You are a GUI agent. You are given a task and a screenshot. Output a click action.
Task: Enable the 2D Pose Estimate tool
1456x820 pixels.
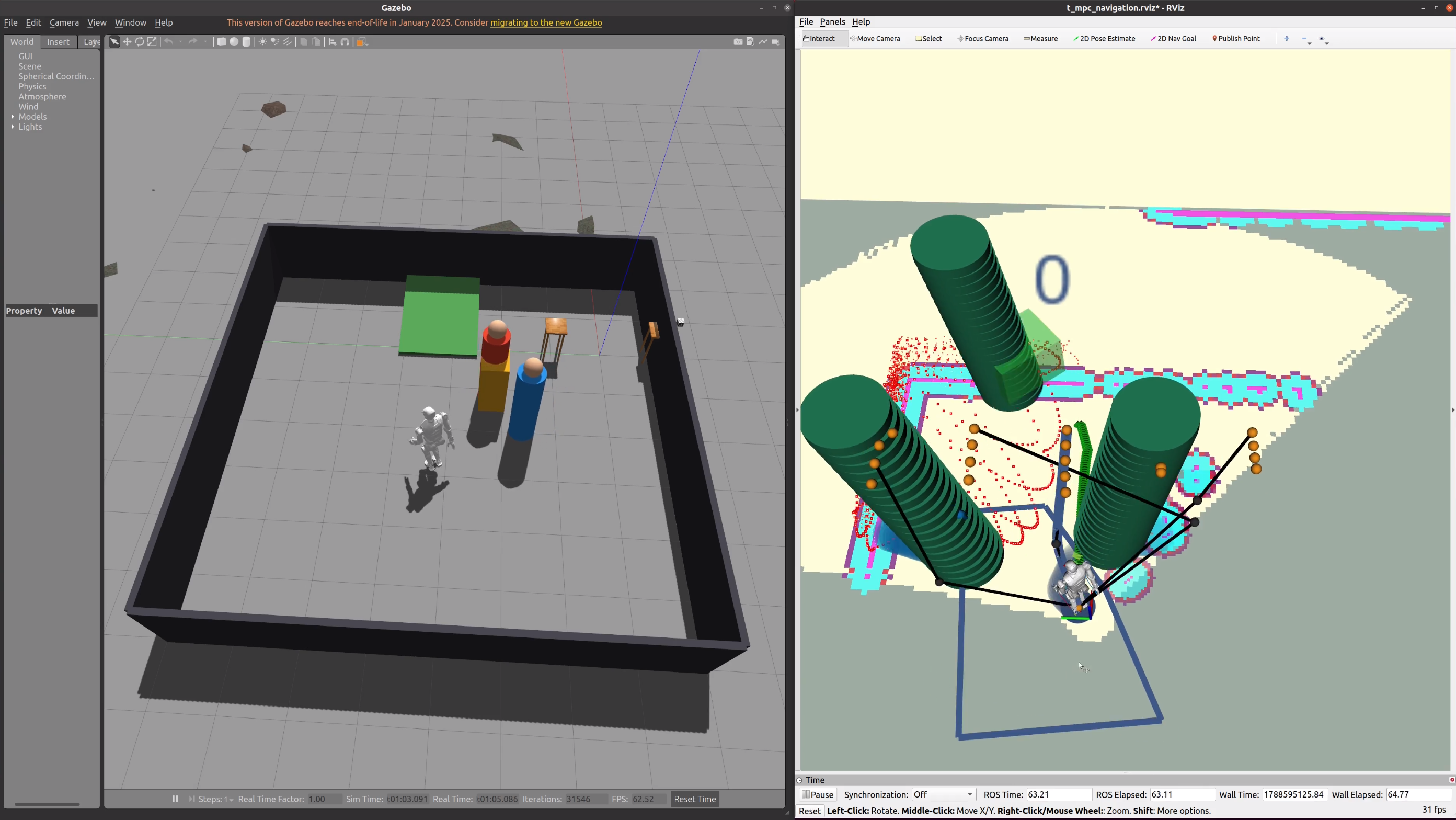click(1104, 39)
